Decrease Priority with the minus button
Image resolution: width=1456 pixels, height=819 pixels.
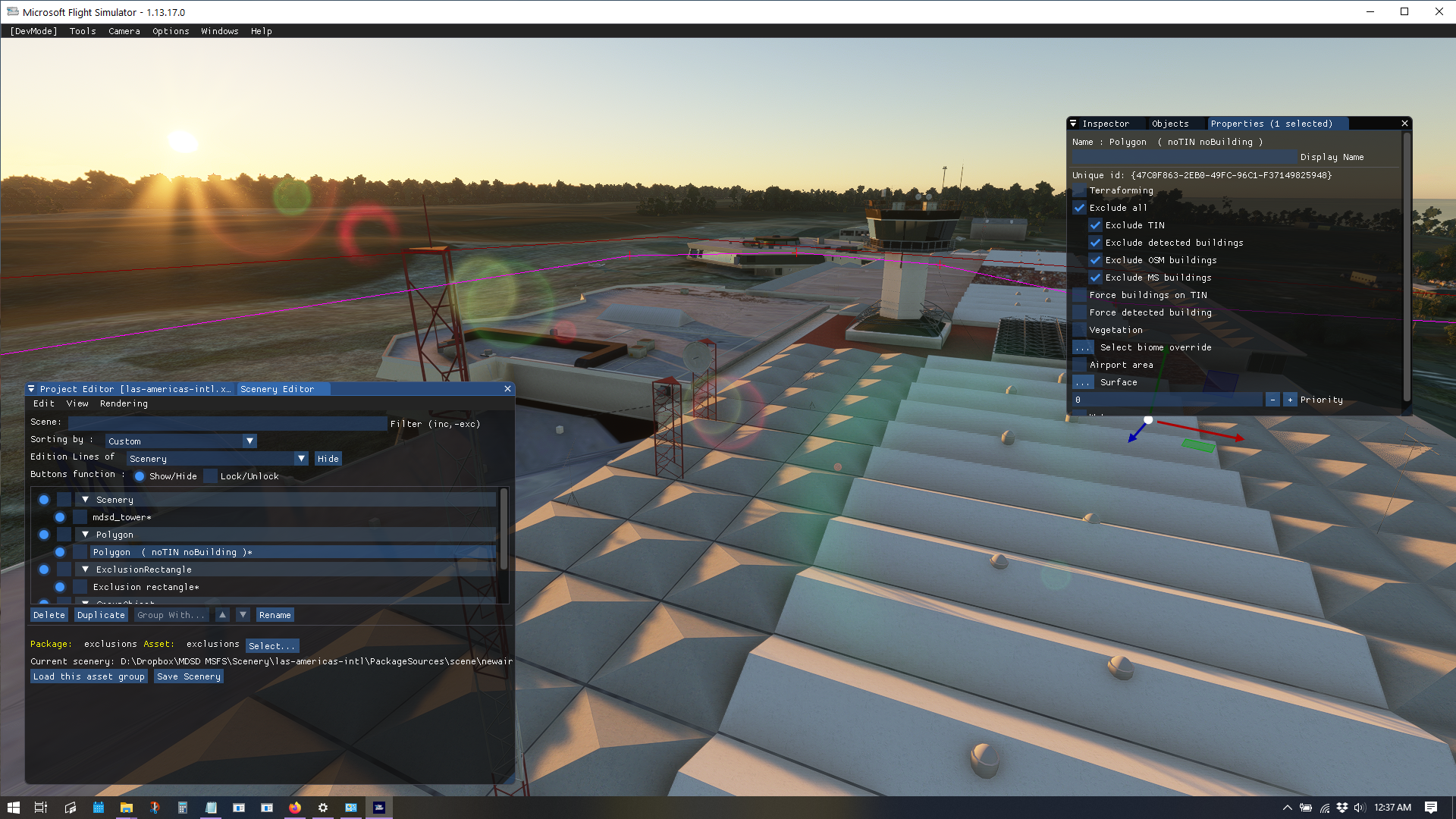pos(1272,400)
